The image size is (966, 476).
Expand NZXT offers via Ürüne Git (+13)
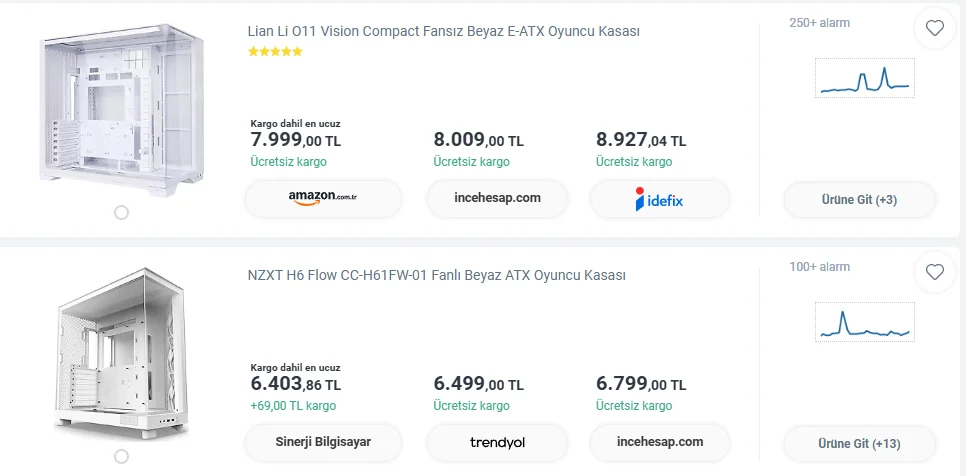pos(858,443)
